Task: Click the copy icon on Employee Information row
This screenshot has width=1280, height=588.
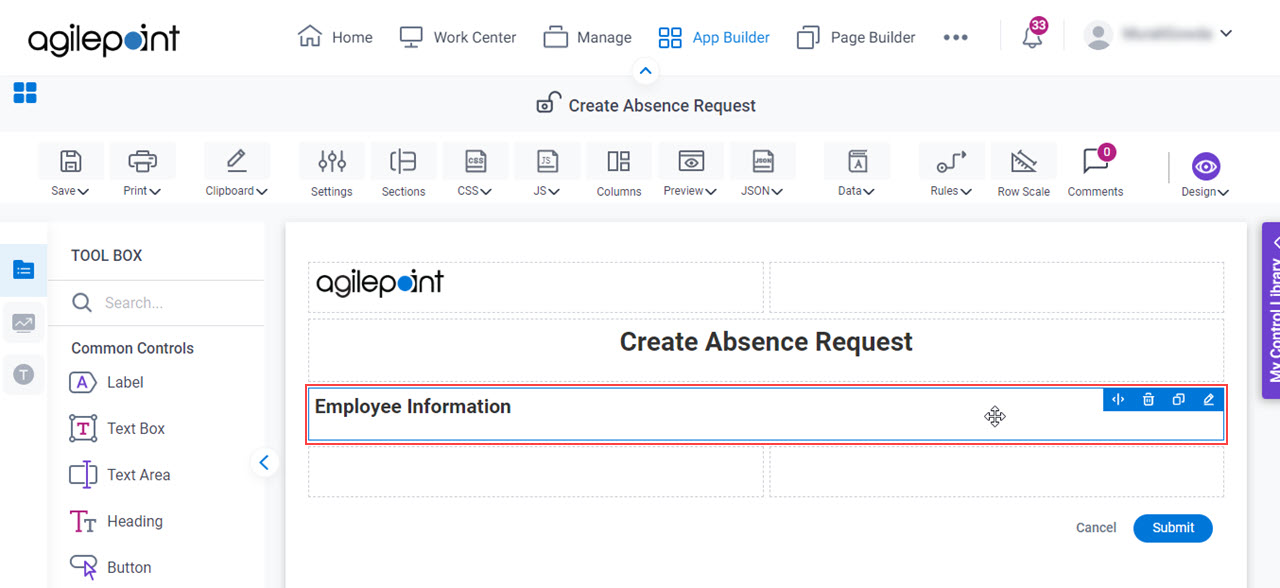Action: coord(1178,399)
